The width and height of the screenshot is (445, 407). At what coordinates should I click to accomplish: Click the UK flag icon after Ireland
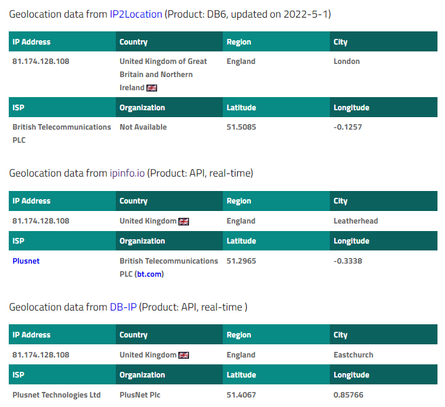point(152,88)
